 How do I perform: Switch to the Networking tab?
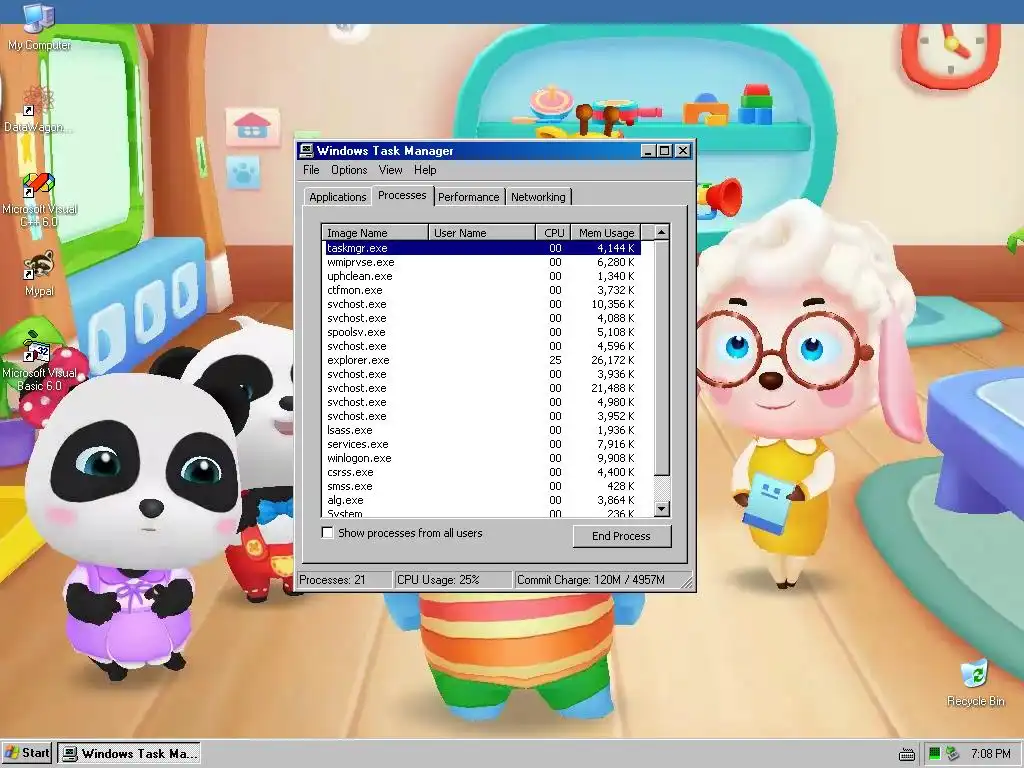click(x=538, y=197)
